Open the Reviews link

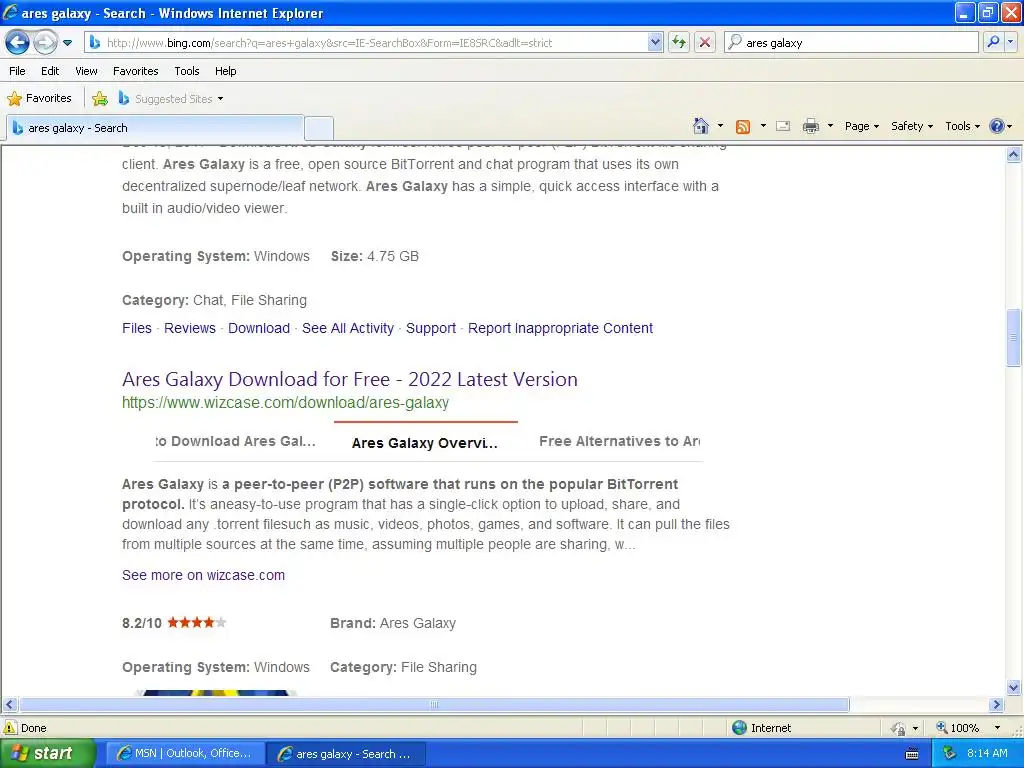[189, 328]
